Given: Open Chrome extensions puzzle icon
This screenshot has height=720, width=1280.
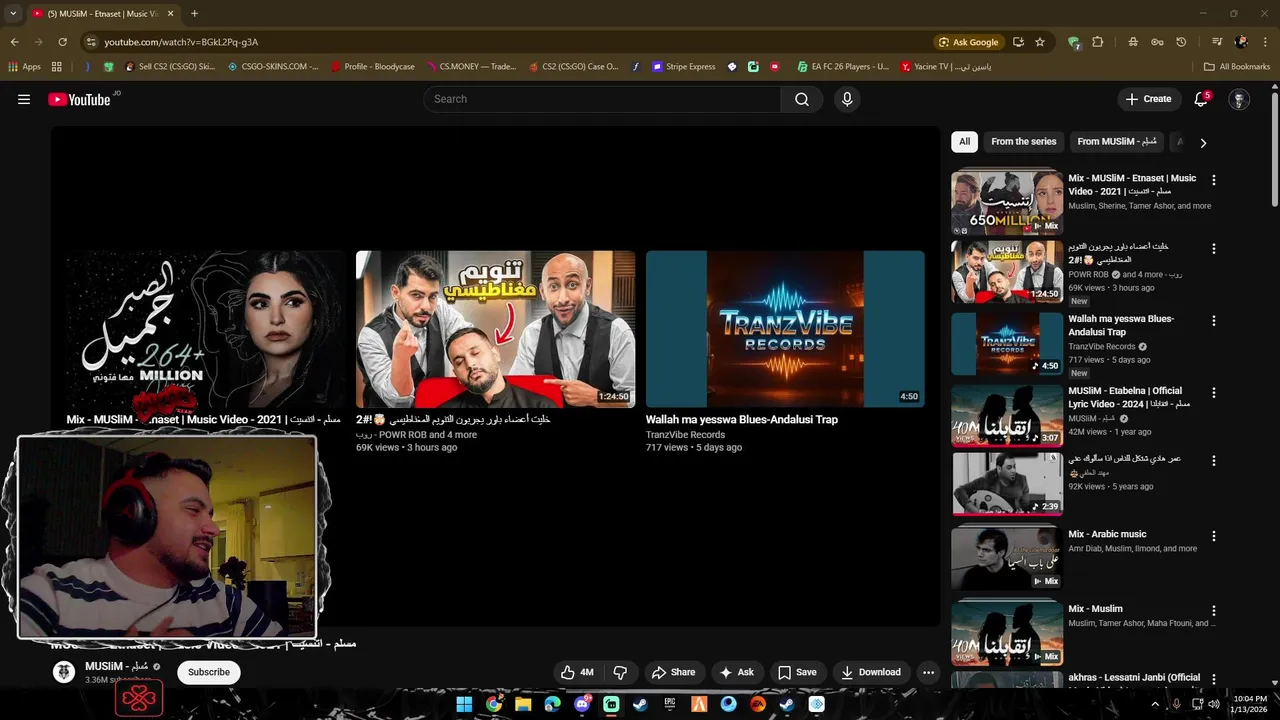Looking at the screenshot, I should (x=1097, y=42).
